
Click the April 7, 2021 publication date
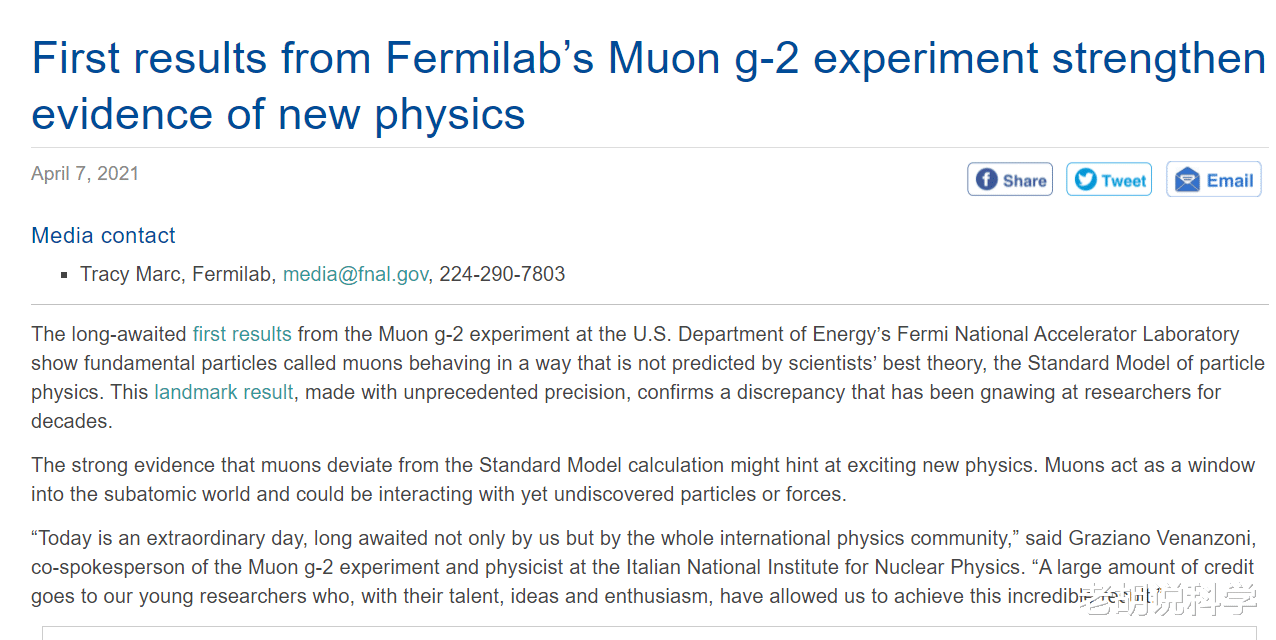[x=85, y=174]
